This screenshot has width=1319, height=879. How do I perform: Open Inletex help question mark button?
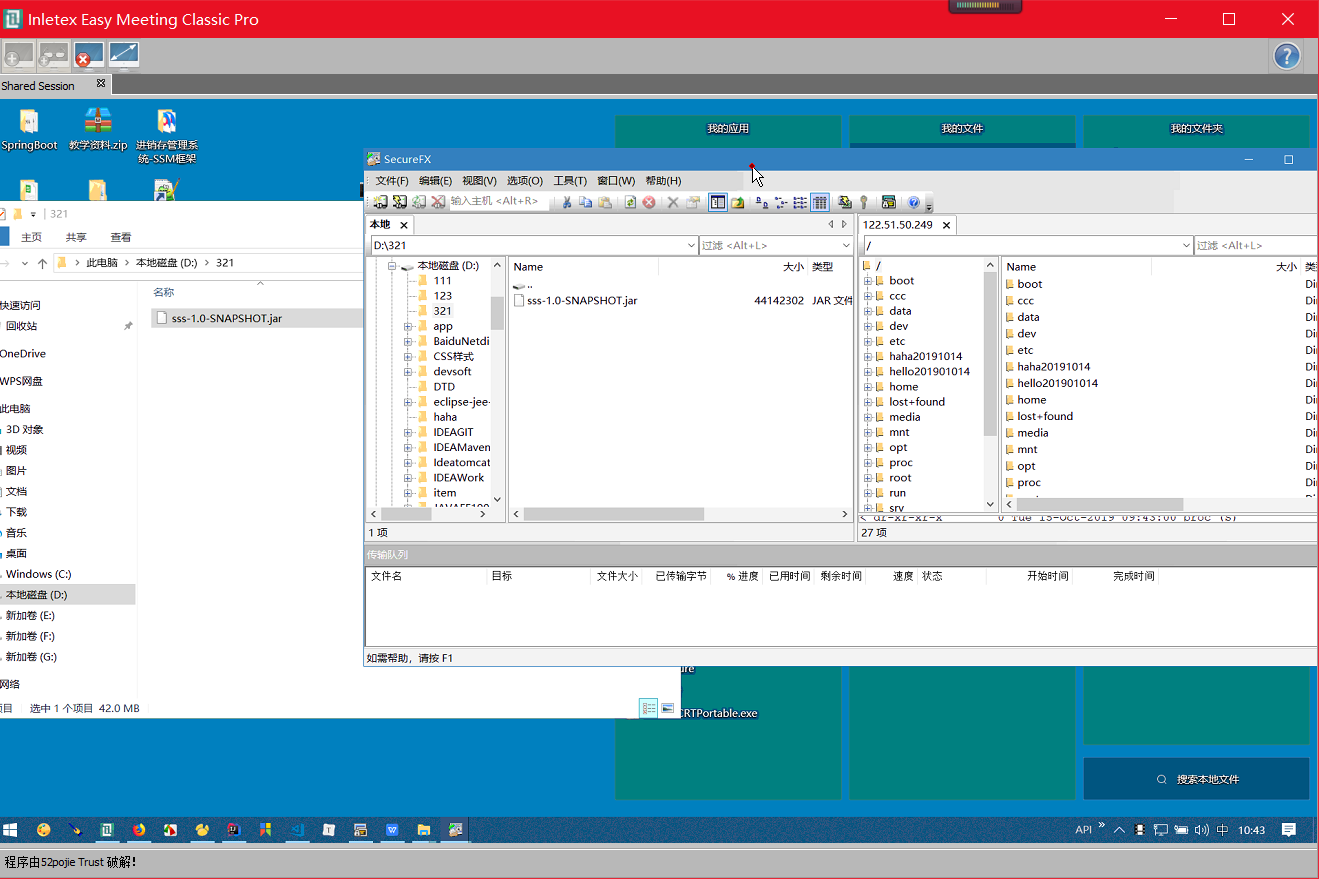point(1287,56)
